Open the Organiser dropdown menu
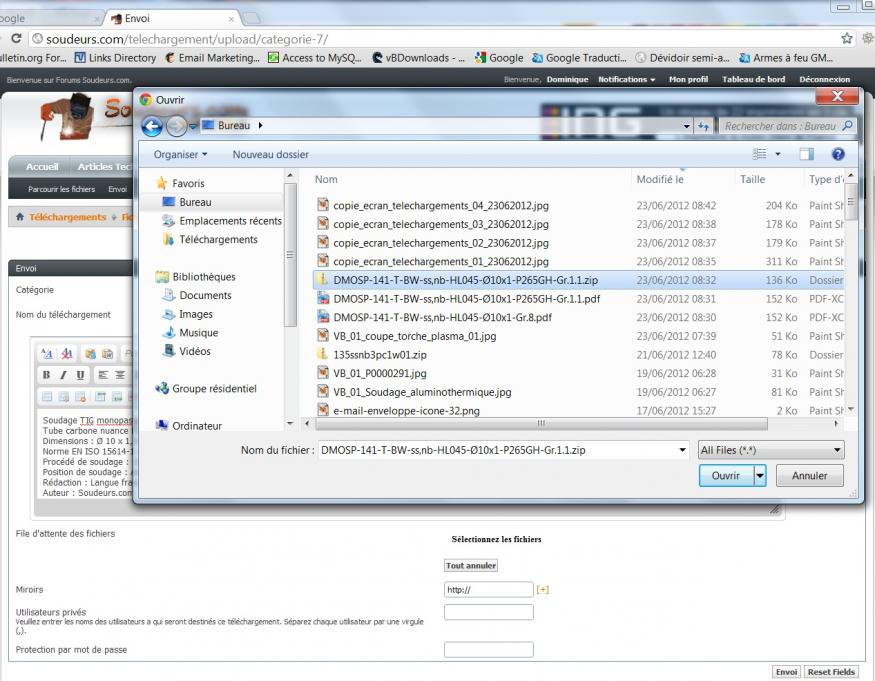Screen dimensions: 875x681 click(181, 155)
